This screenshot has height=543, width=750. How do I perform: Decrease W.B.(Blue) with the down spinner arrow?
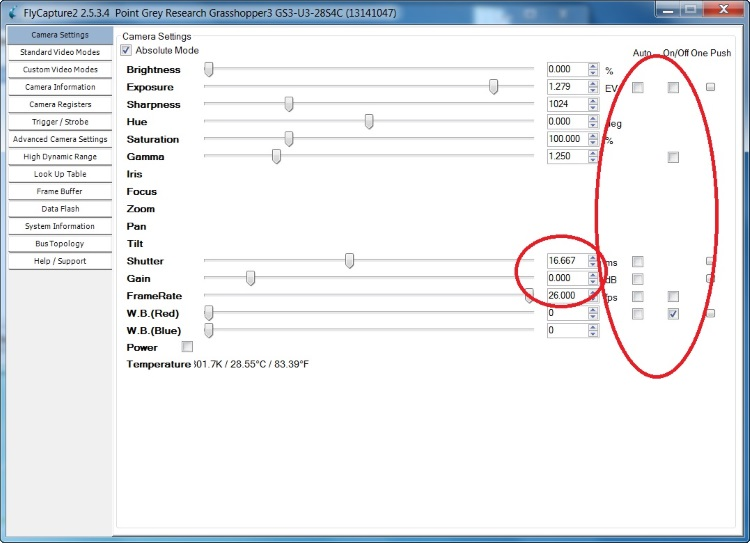(593, 334)
